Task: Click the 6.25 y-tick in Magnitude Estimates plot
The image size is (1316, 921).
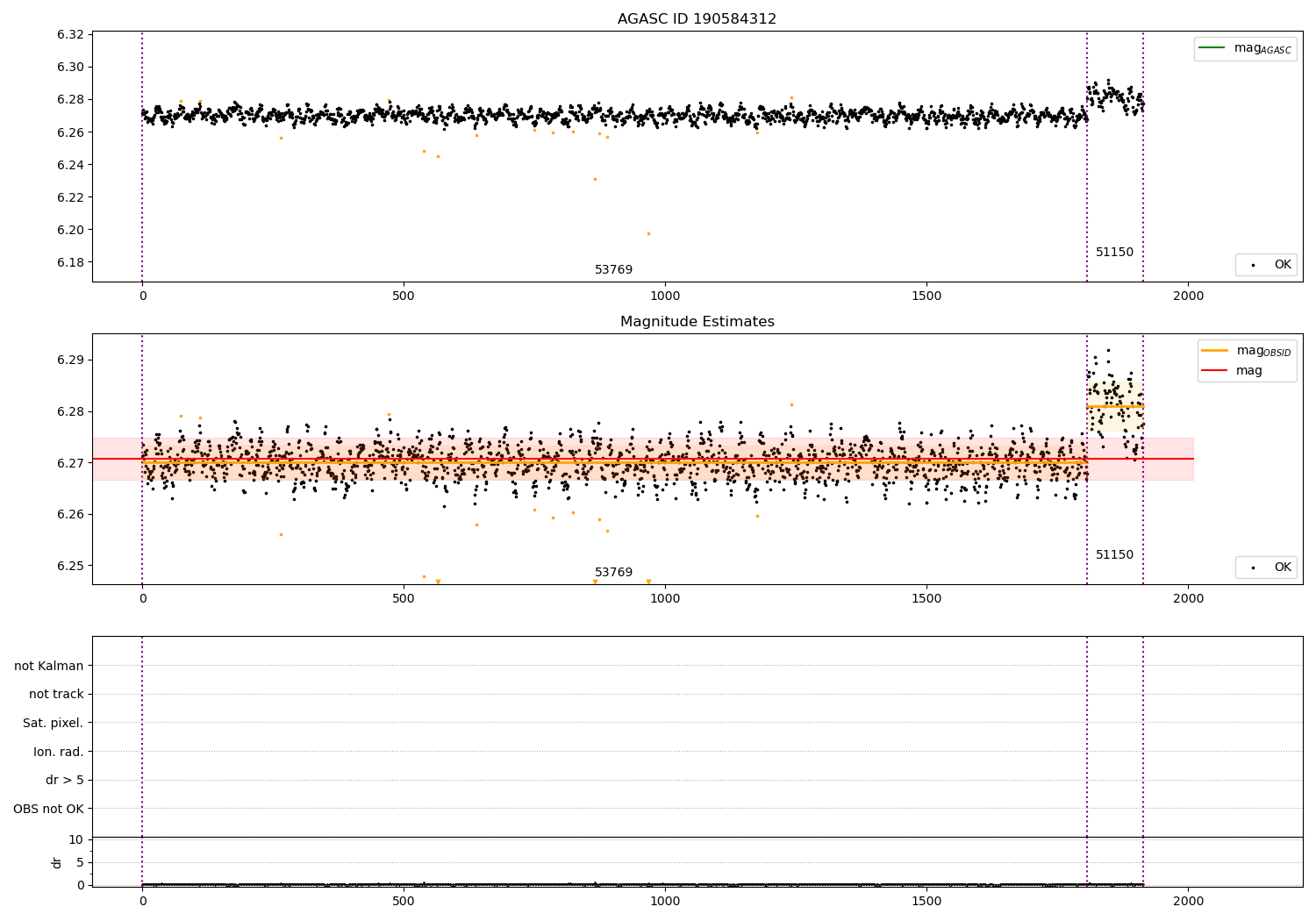Action: point(69,567)
